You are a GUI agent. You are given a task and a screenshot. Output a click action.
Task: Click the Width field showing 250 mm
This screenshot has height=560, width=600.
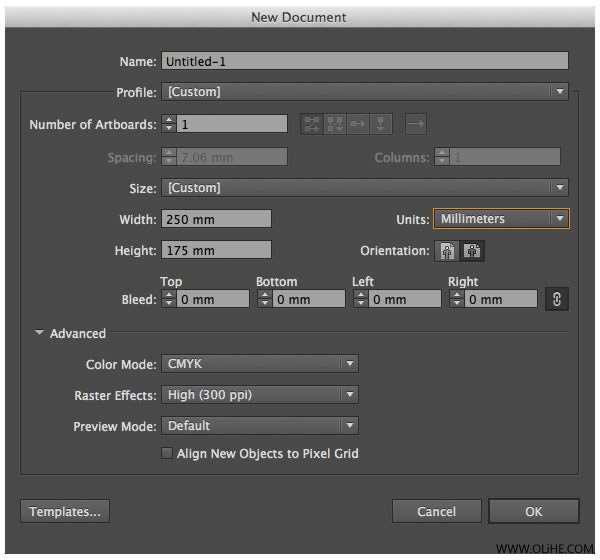tap(216, 219)
